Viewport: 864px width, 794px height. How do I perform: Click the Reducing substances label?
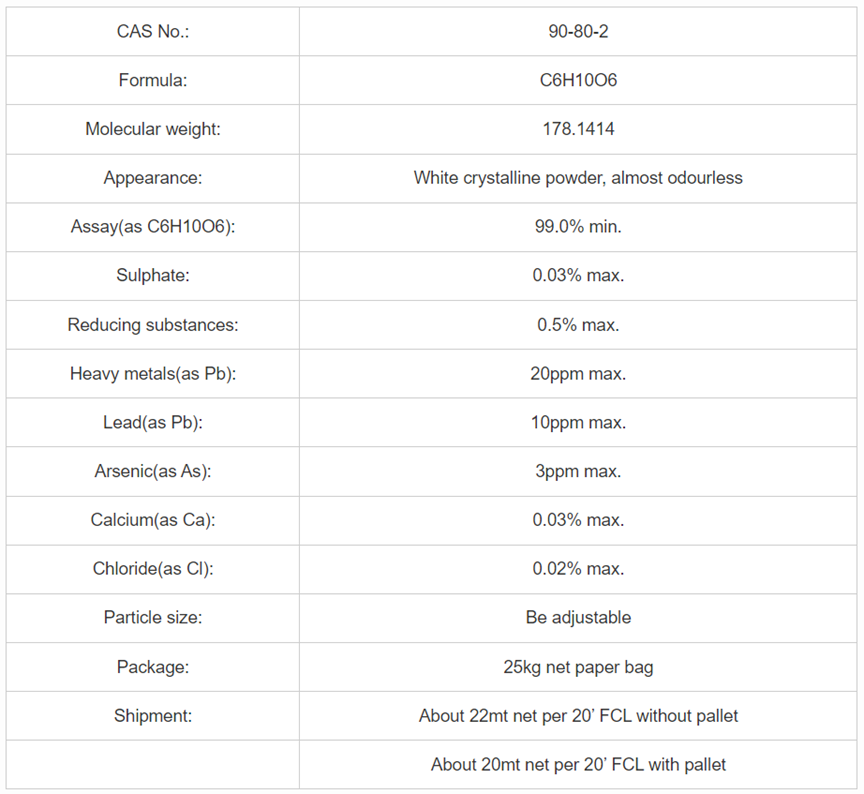[x=153, y=325]
